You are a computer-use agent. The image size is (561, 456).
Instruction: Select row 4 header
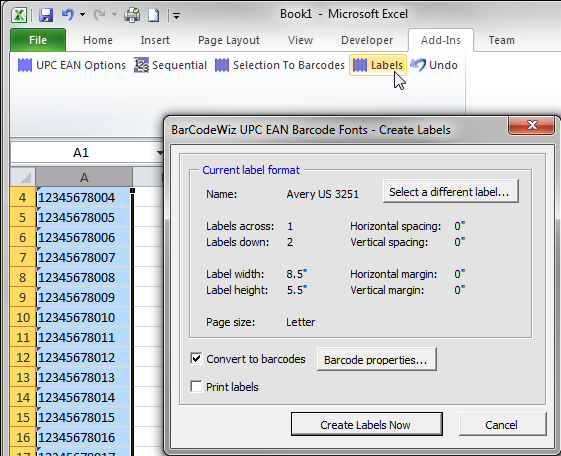coord(23,197)
